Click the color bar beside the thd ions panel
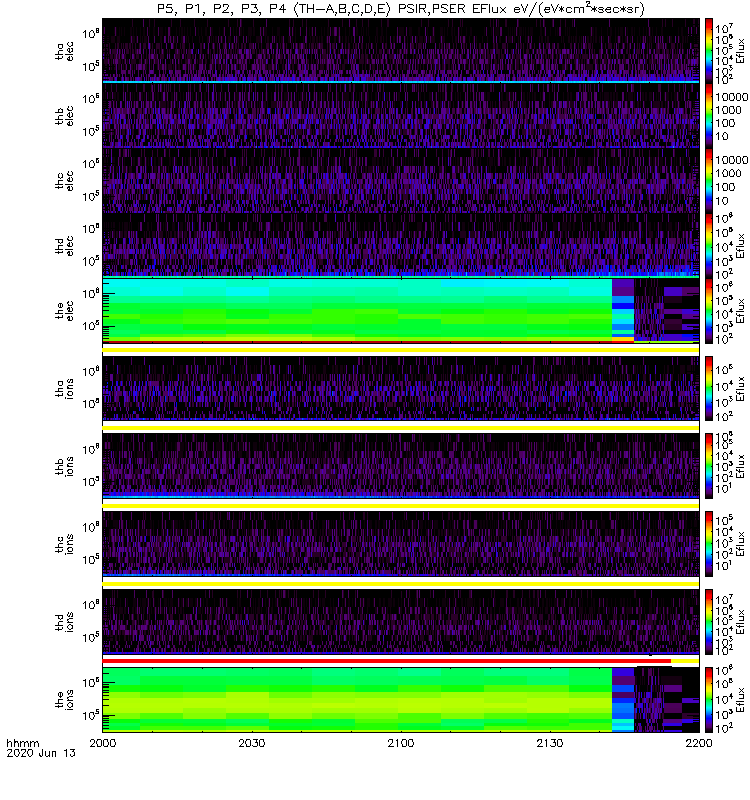The width and height of the screenshot is (750, 800). [x=709, y=621]
